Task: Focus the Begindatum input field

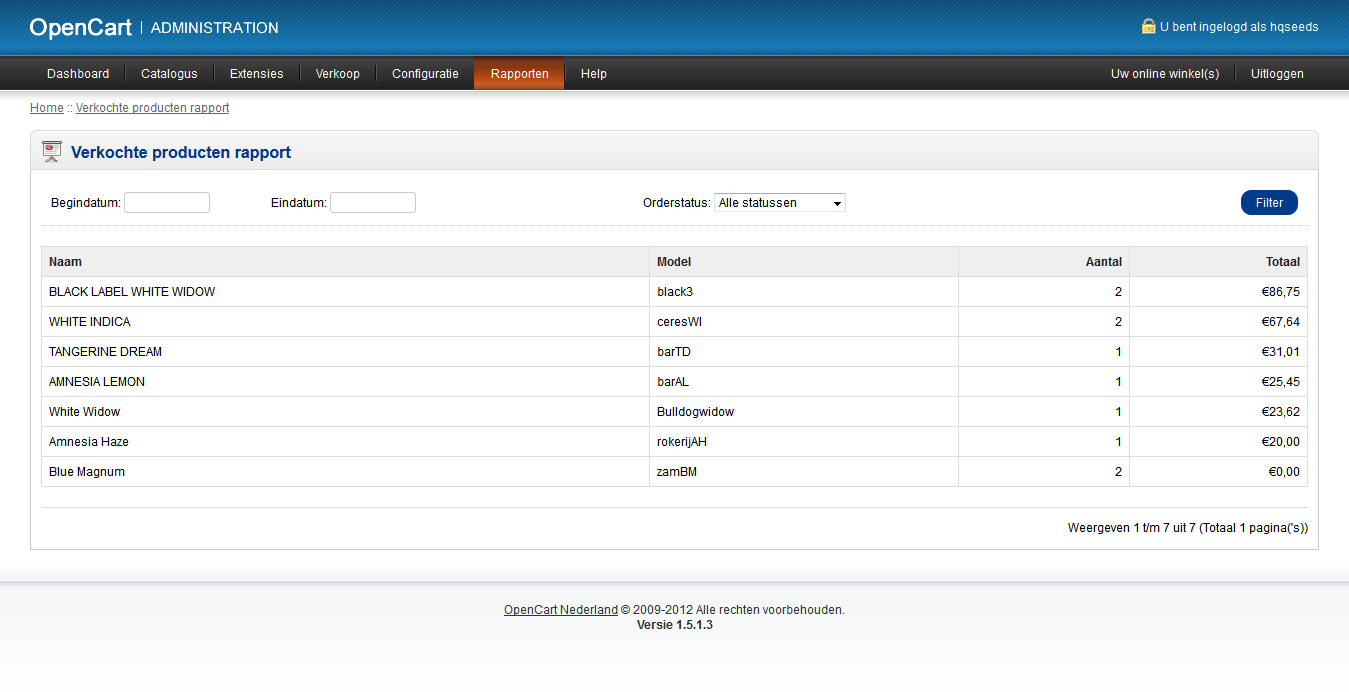Action: 167,203
